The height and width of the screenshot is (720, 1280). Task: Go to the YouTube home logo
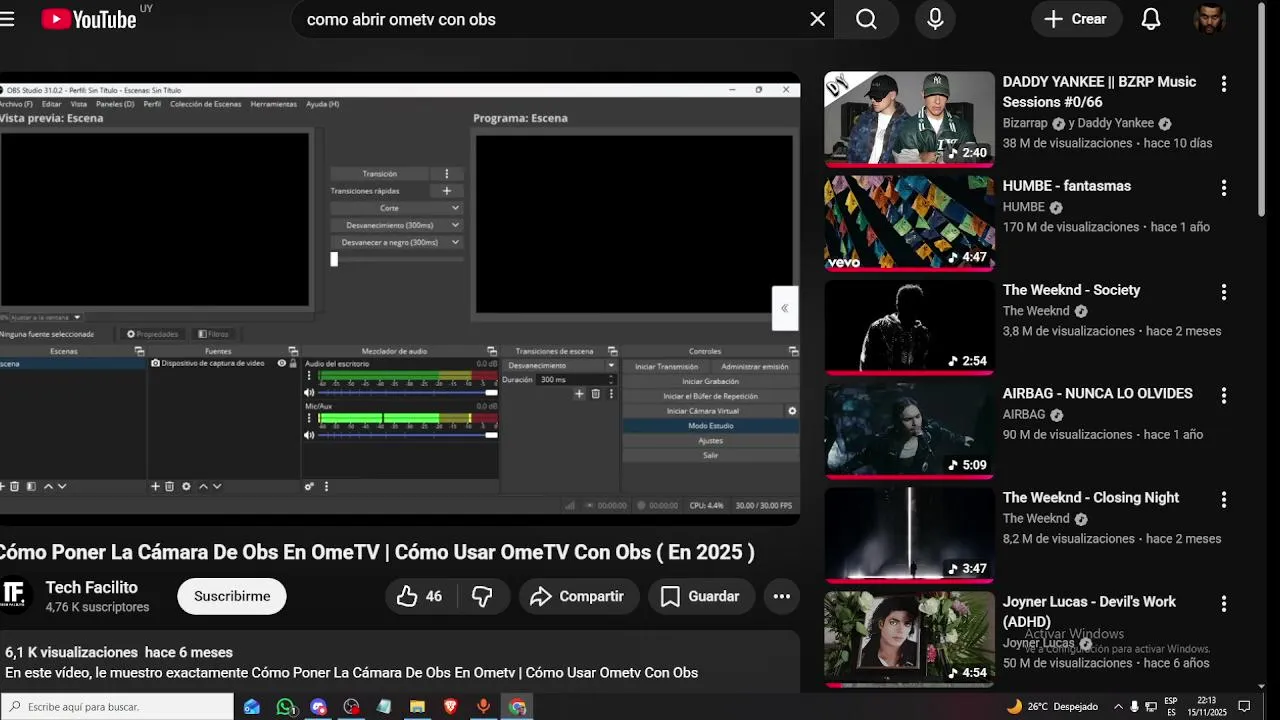[x=89, y=19]
